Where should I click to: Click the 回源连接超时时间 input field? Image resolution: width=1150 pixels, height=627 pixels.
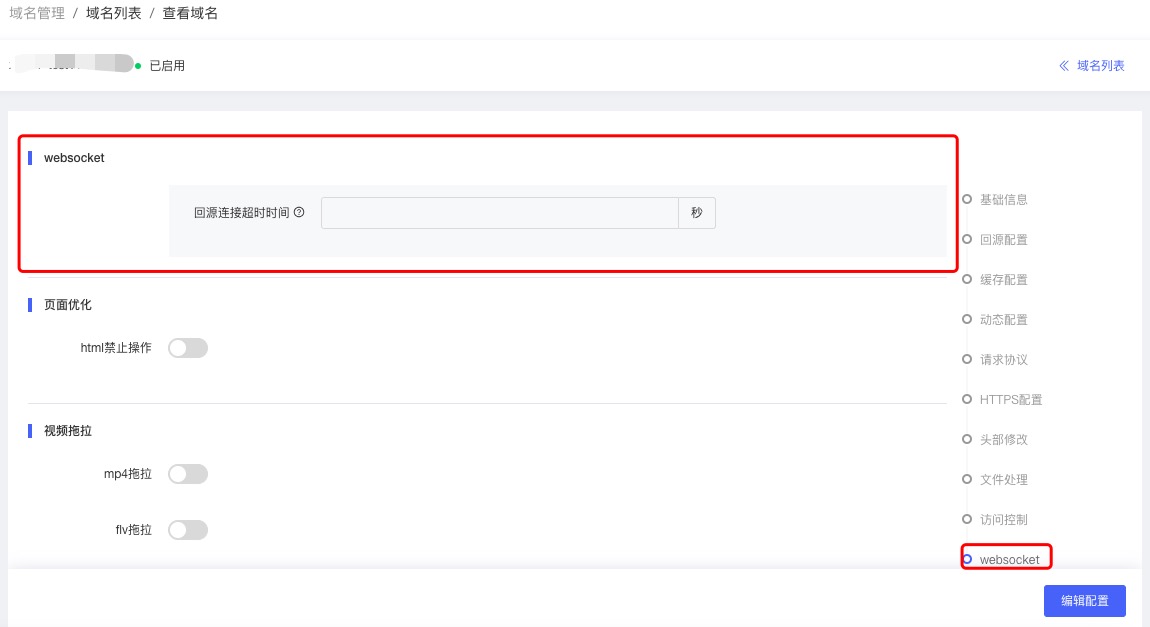coord(499,213)
